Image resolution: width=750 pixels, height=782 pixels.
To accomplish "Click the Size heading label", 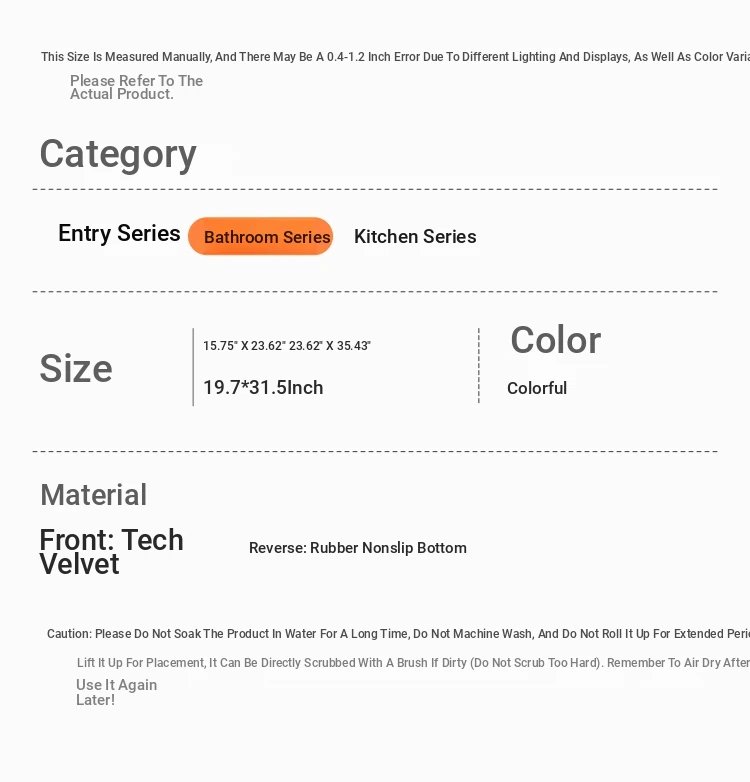I will [76, 369].
